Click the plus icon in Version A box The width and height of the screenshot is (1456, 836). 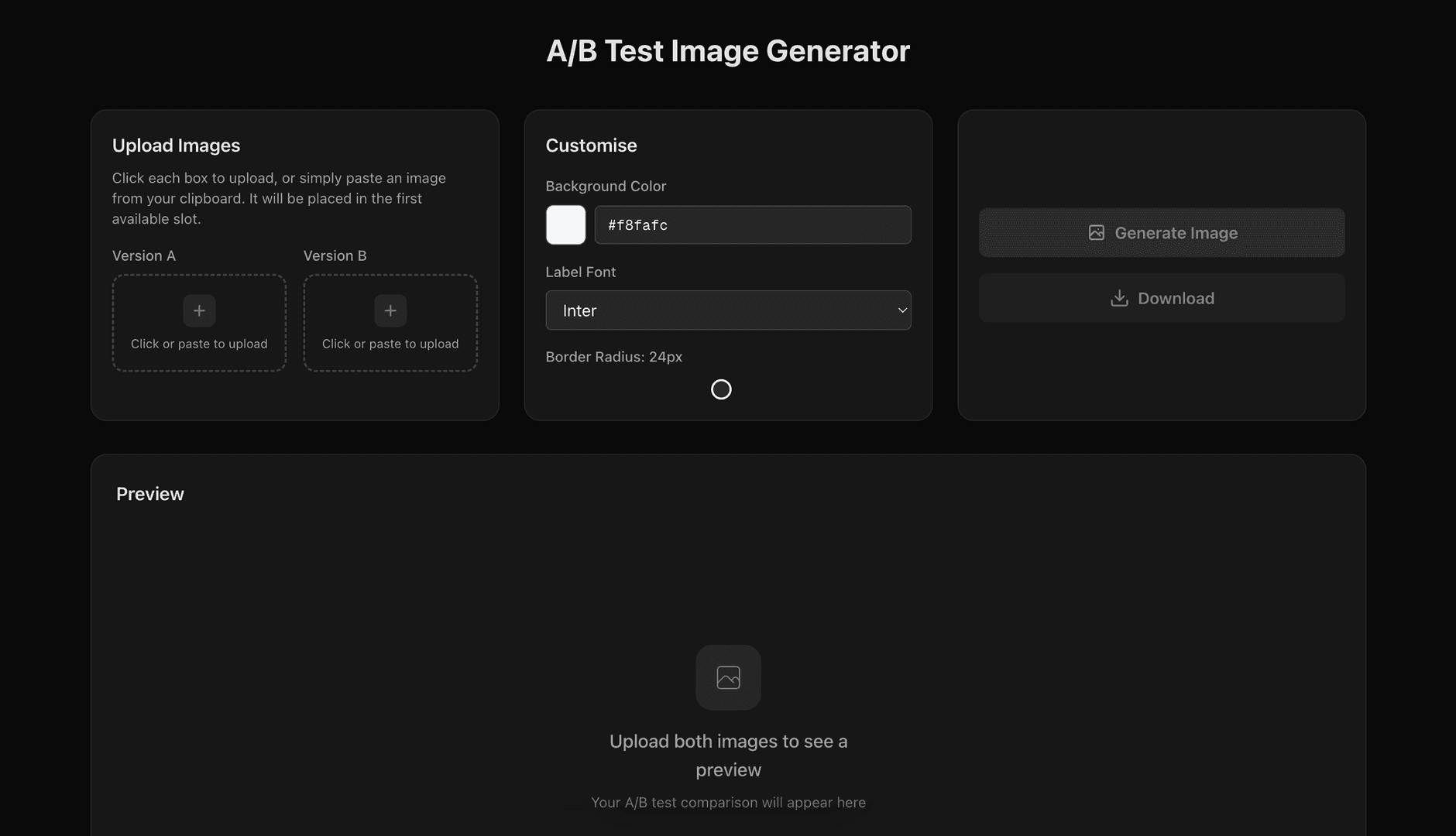click(198, 310)
